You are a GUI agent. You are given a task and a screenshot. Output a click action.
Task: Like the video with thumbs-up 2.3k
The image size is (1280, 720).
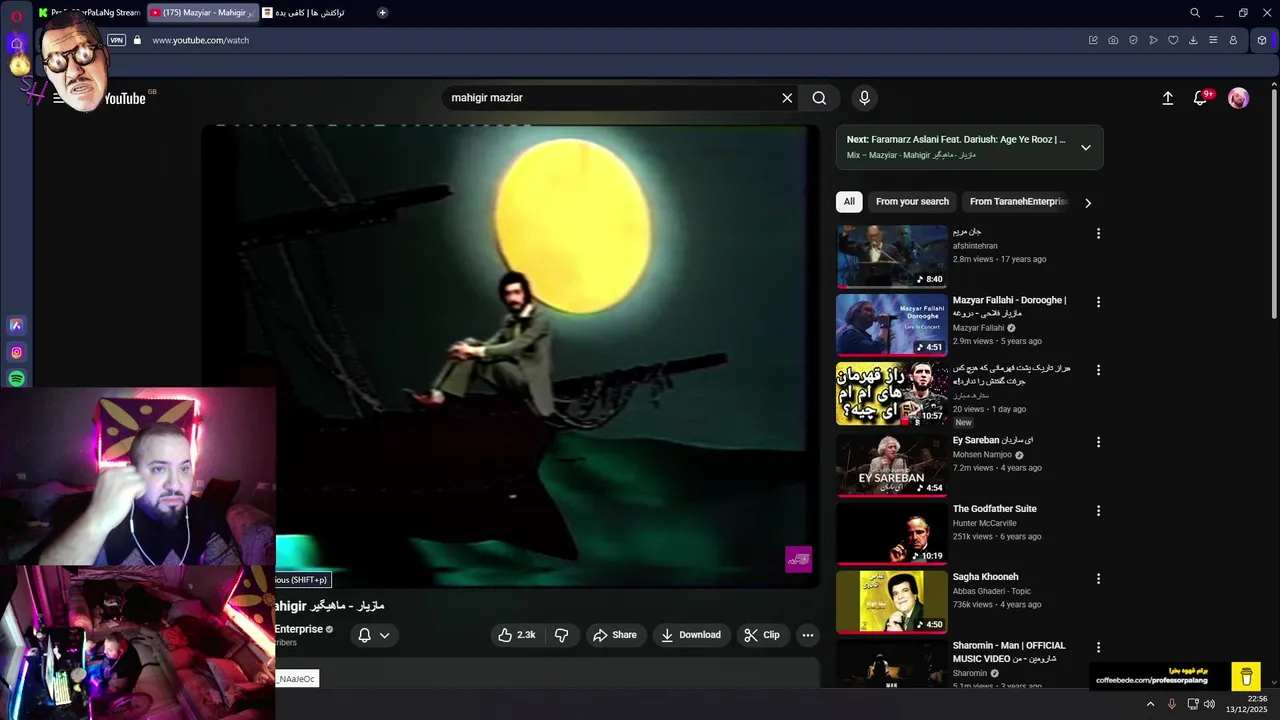click(x=517, y=635)
